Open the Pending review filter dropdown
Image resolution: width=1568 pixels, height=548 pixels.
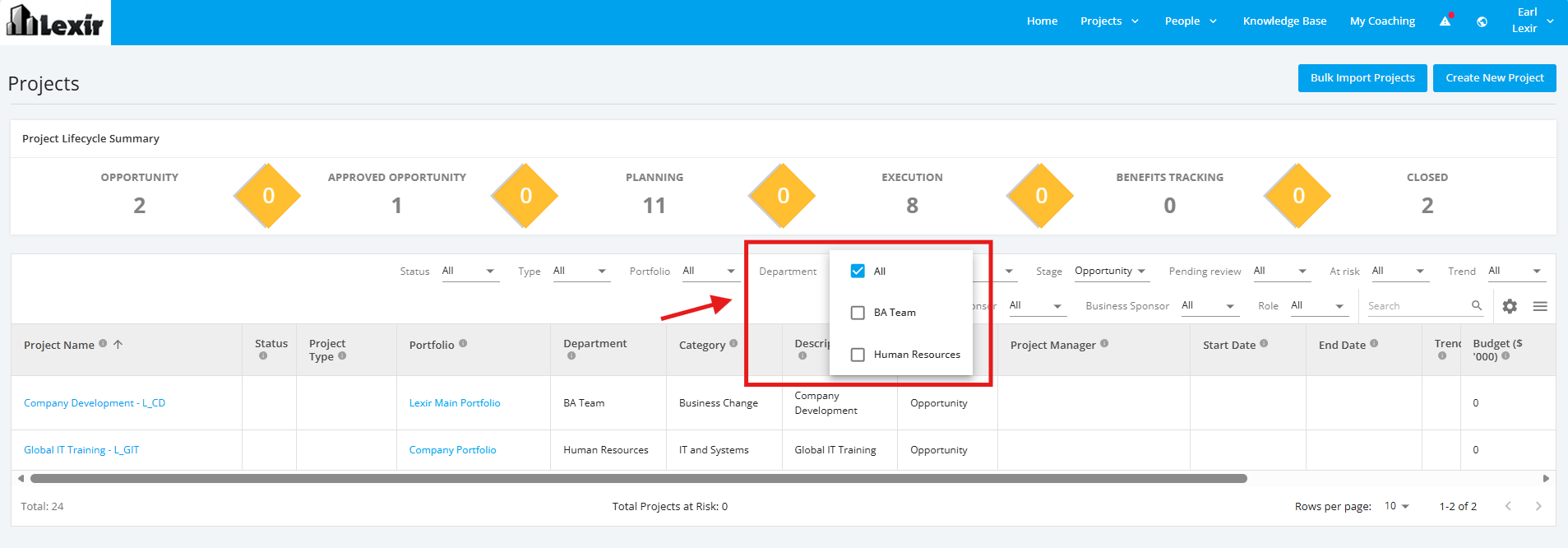click(x=1281, y=271)
